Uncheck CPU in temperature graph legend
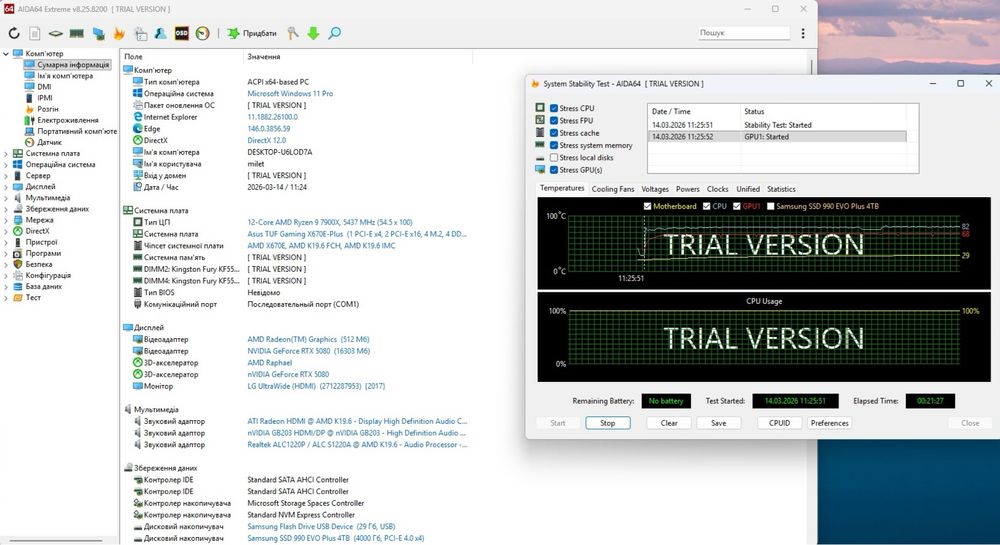 tap(706, 206)
